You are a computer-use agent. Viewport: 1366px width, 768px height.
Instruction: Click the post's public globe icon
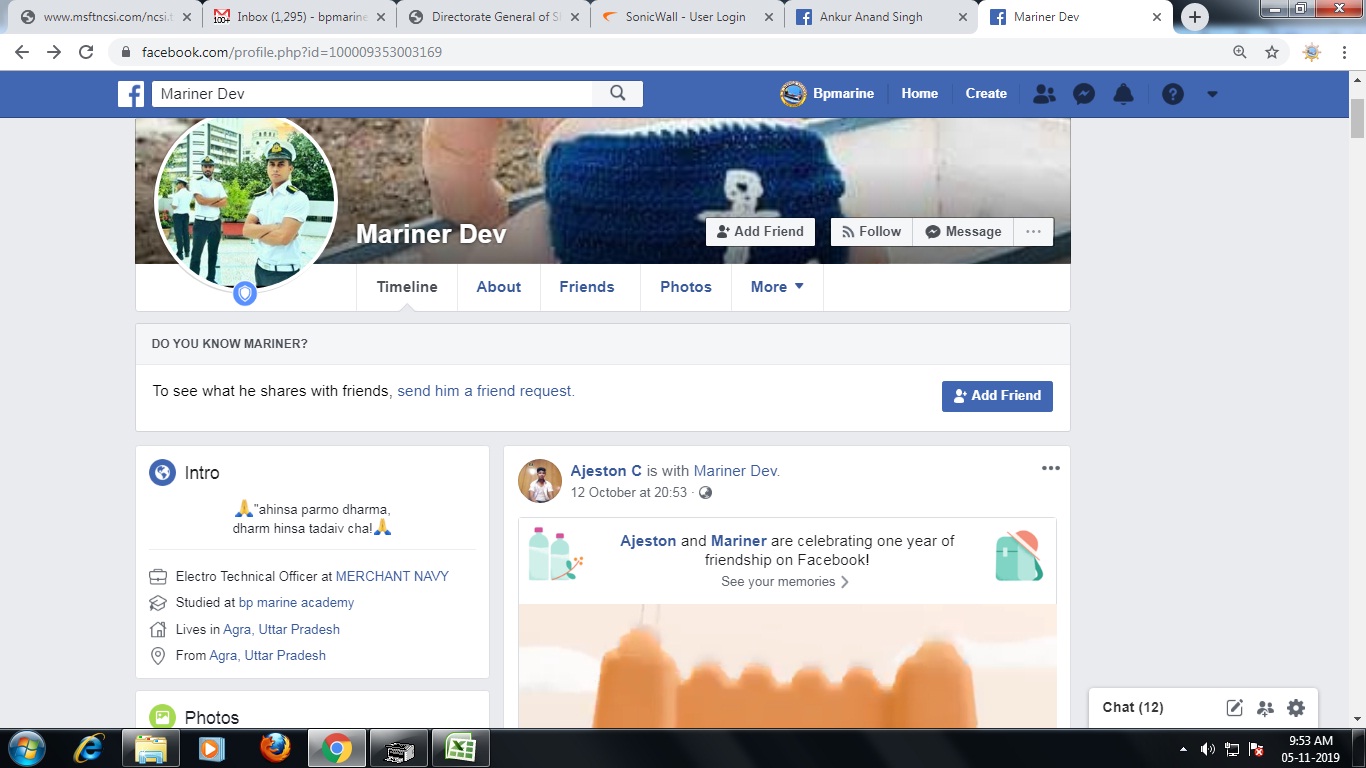[x=705, y=493]
